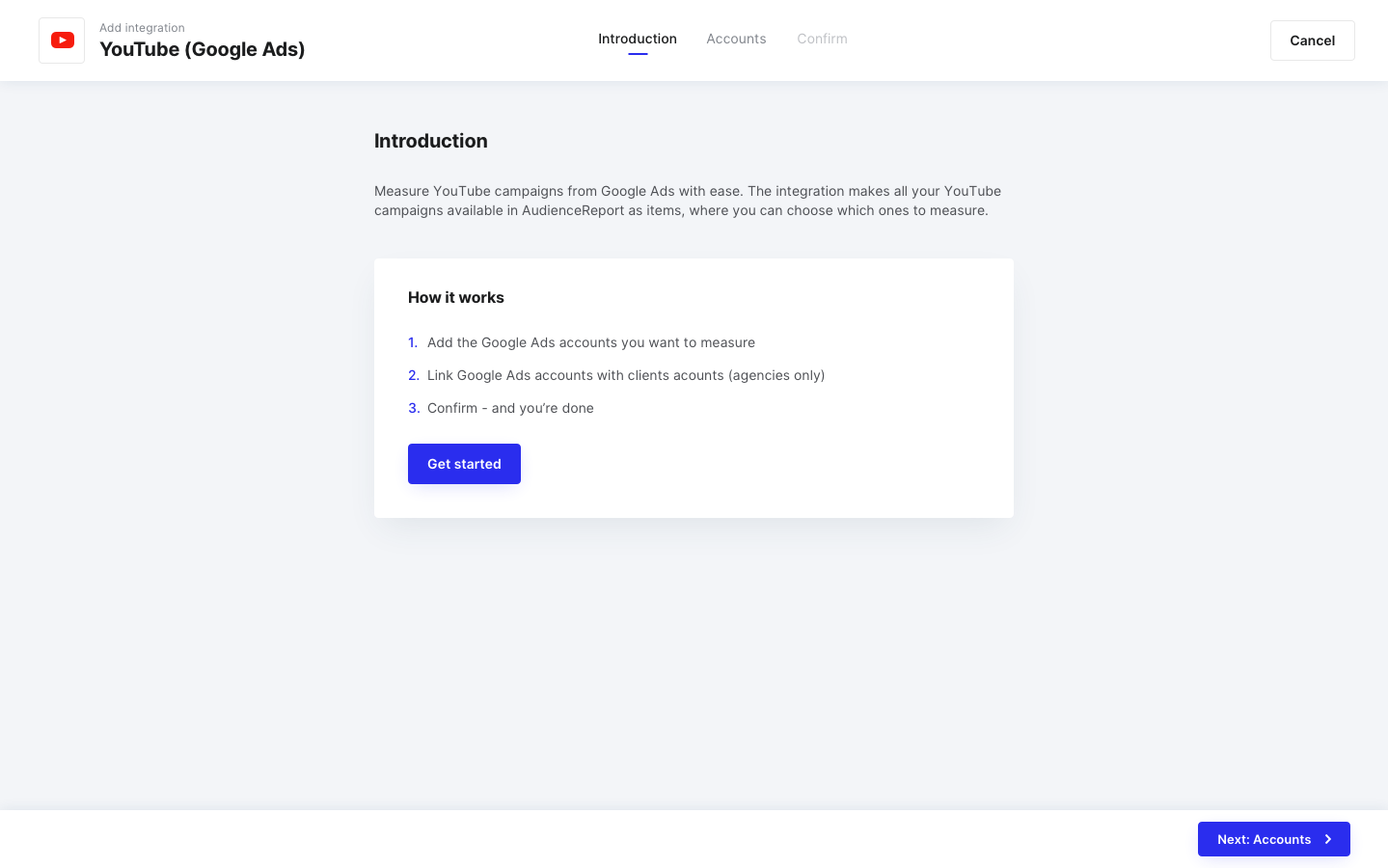Click the blue number 2 list marker
The height and width of the screenshot is (868, 1388).
(x=414, y=375)
